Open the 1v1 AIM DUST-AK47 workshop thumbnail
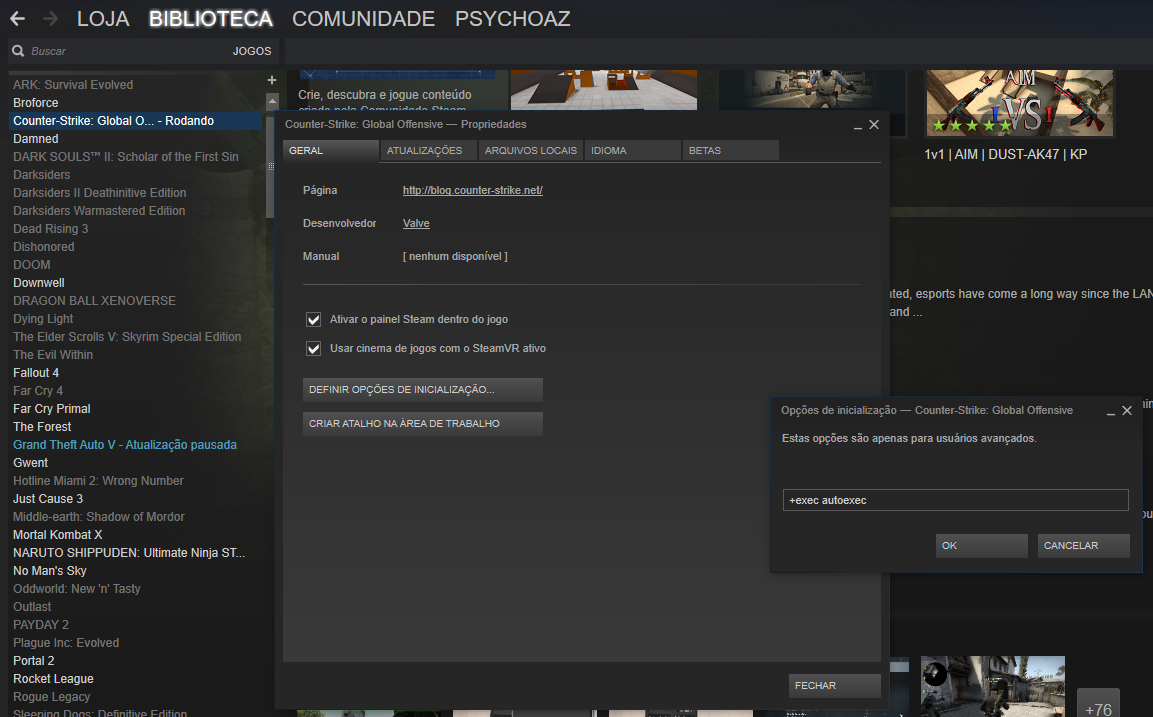The width and height of the screenshot is (1153, 717). coord(1019,103)
